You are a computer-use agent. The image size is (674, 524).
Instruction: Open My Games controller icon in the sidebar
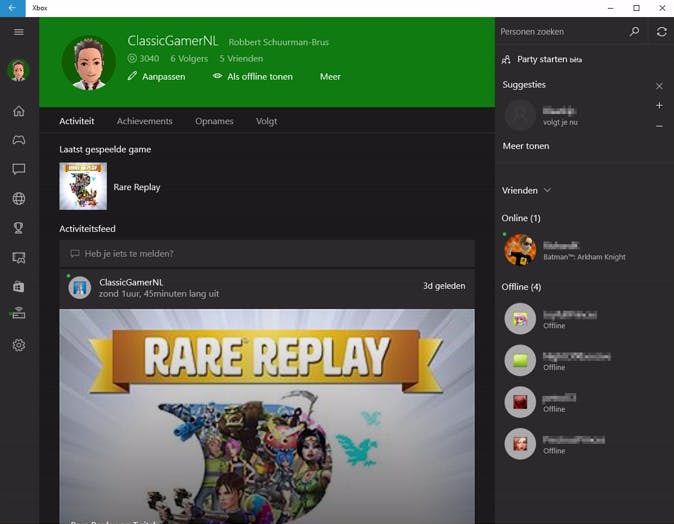[x=18, y=140]
